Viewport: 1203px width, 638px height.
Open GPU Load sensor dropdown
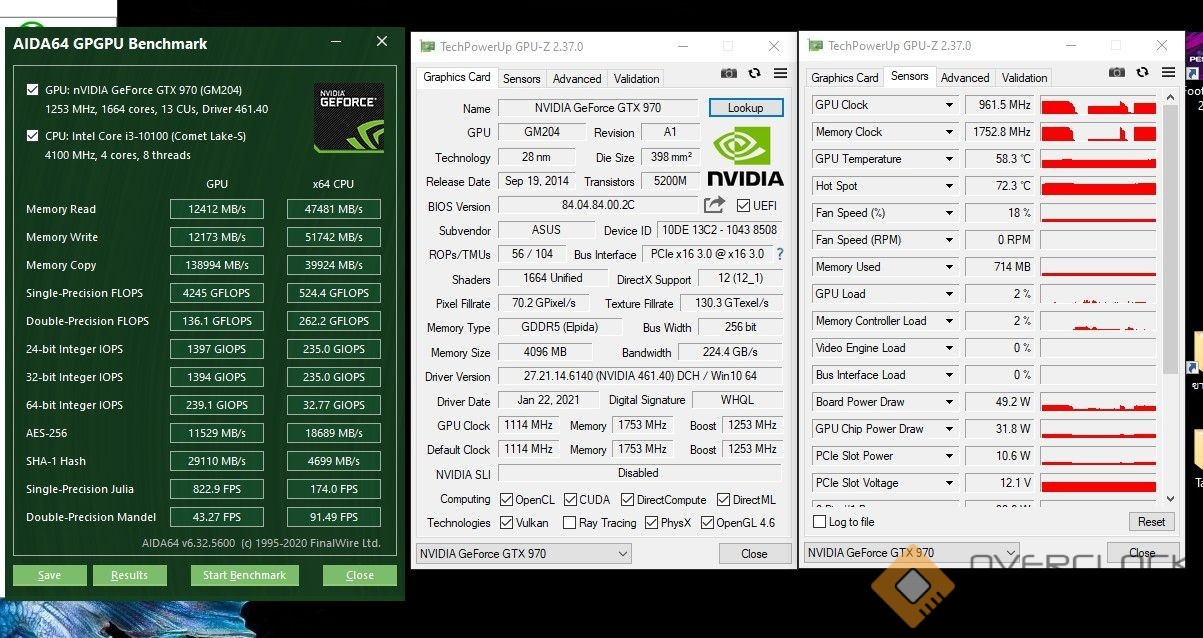949,294
